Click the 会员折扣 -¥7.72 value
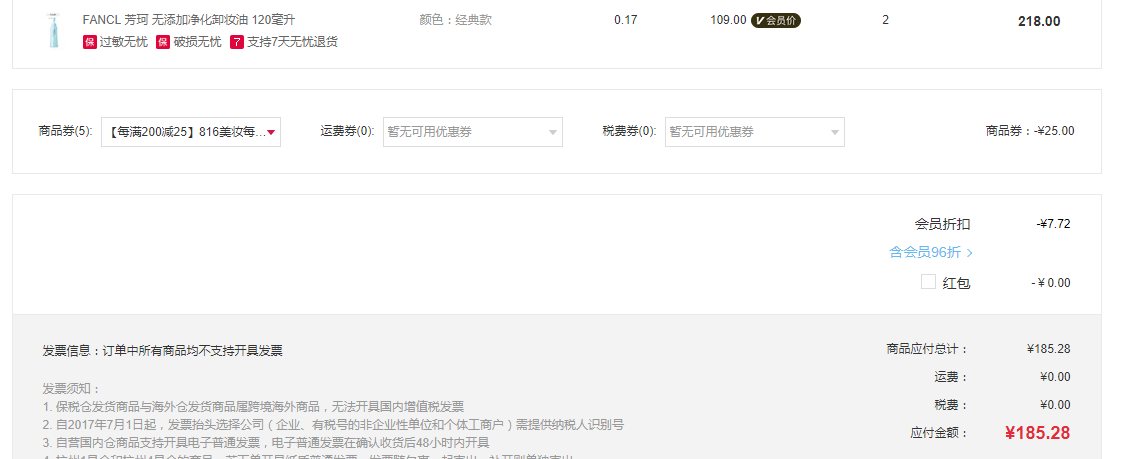This screenshot has height=459, width=1124. 1053,224
